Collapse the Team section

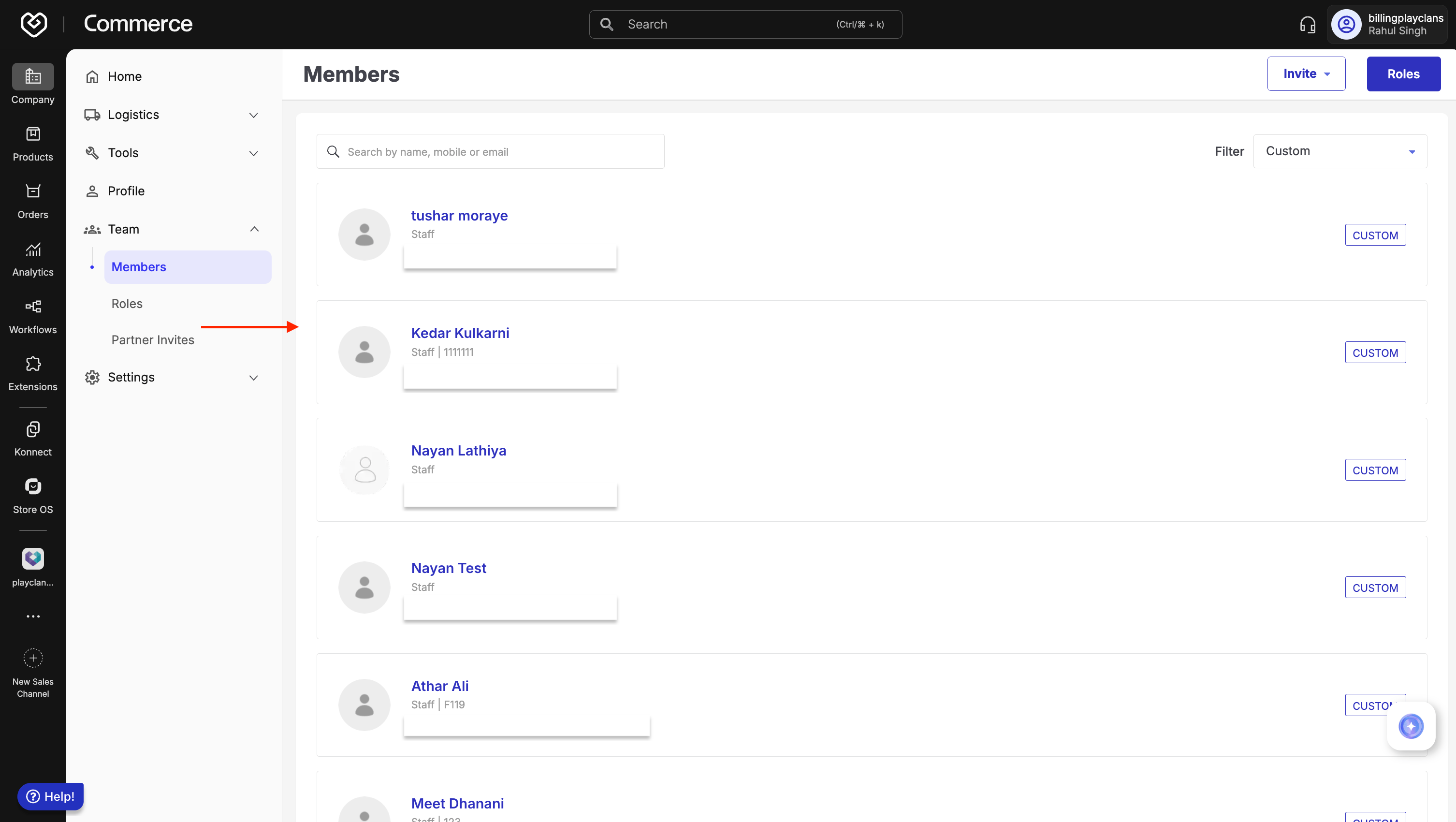254,229
